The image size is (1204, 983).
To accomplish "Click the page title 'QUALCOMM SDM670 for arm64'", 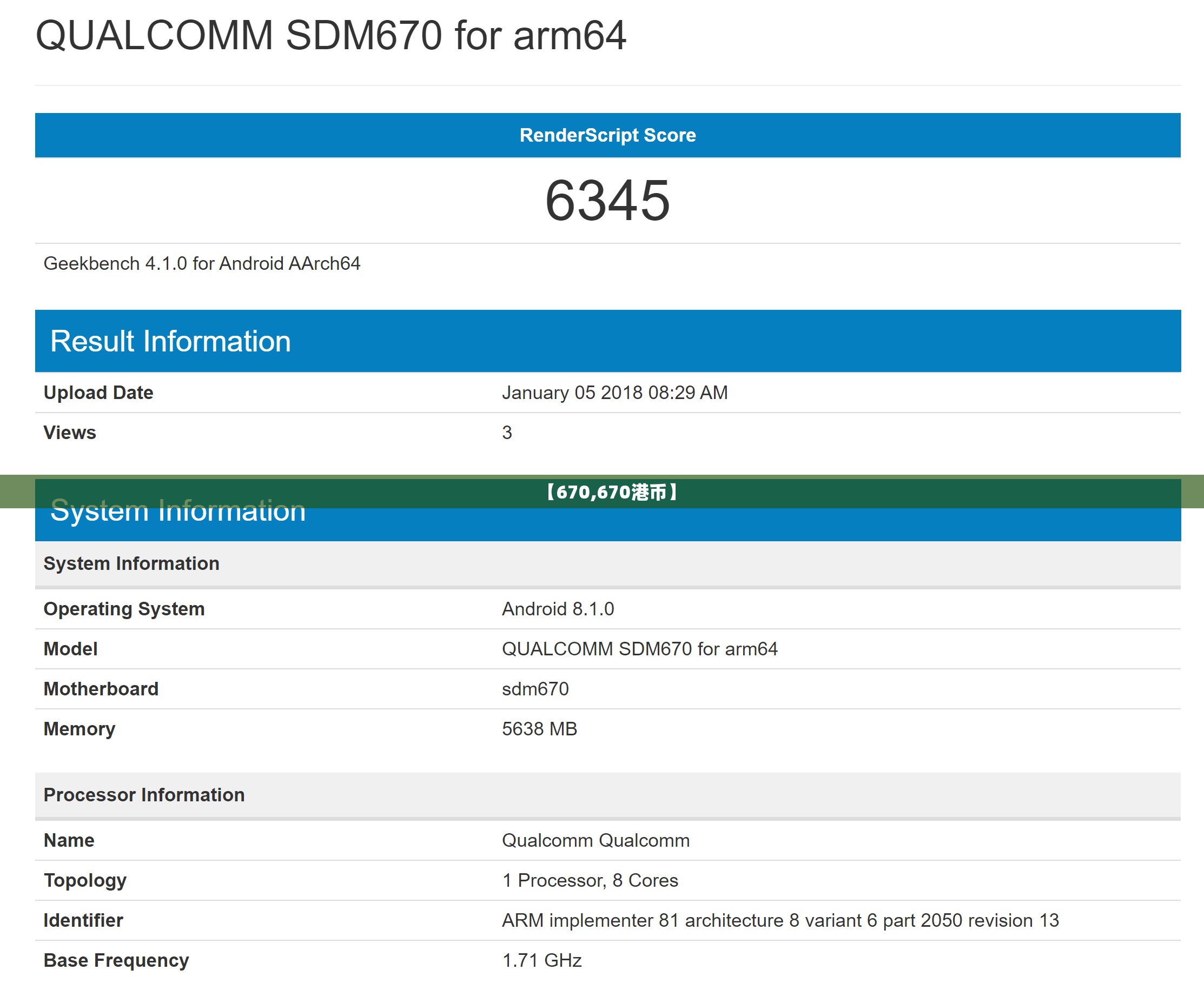I will [x=330, y=35].
